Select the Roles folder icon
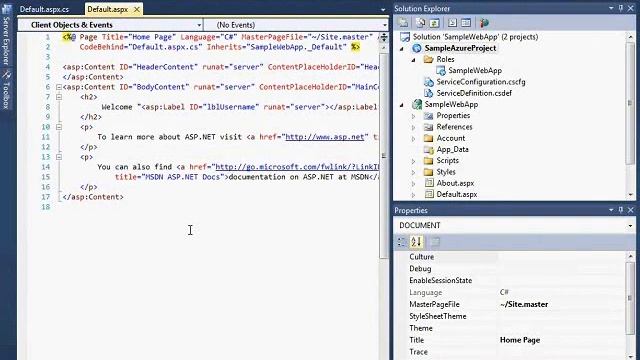 428,60
